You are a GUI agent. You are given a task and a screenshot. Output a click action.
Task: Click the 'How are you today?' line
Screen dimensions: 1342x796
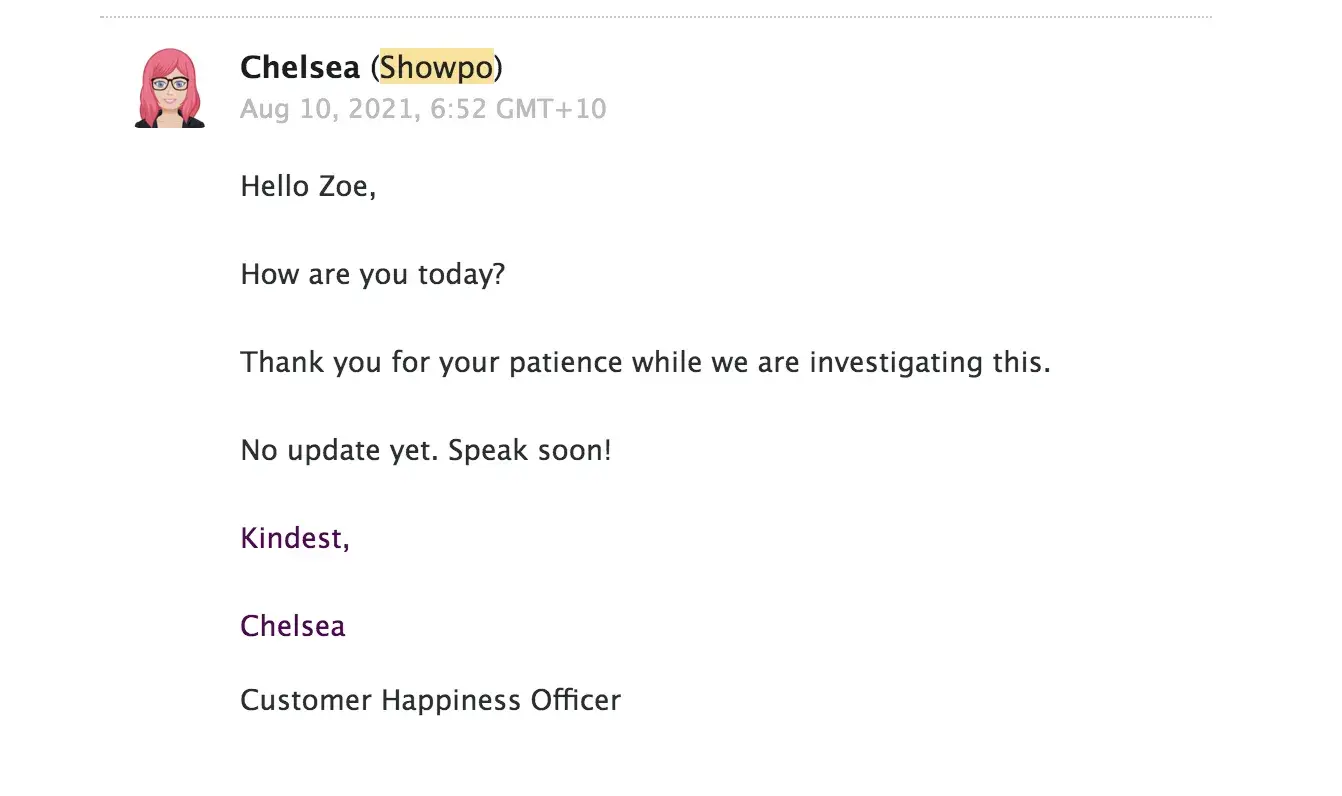click(373, 274)
